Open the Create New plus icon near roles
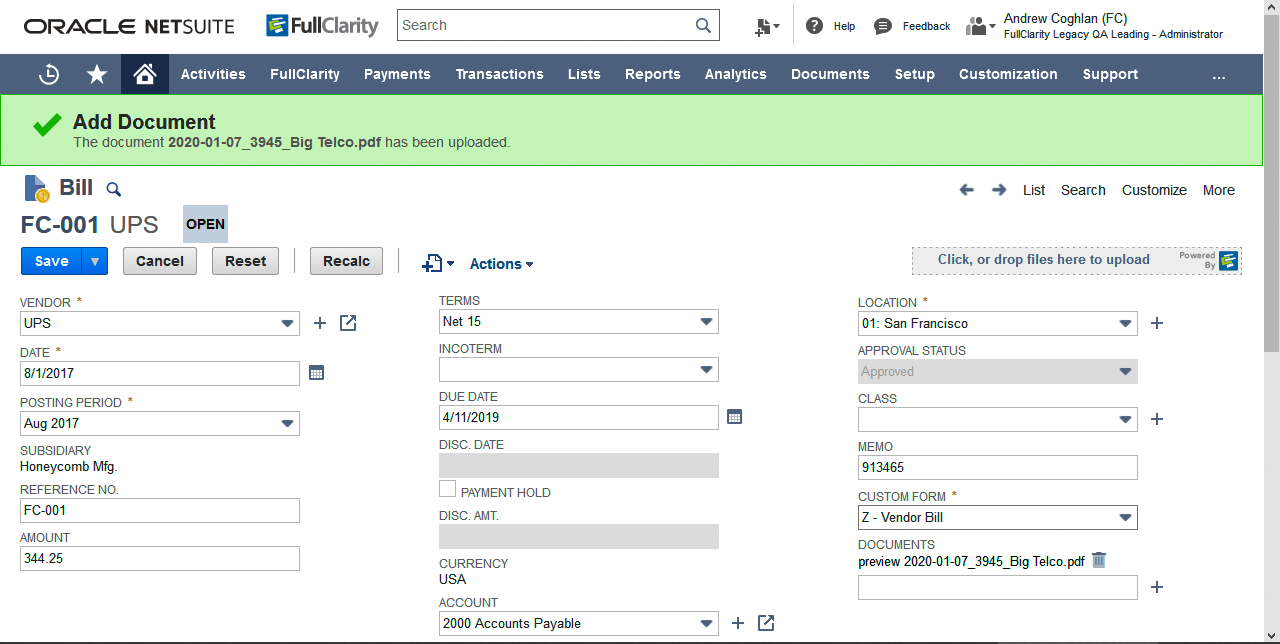The height and width of the screenshot is (644, 1280). pyautogui.click(x=766, y=26)
